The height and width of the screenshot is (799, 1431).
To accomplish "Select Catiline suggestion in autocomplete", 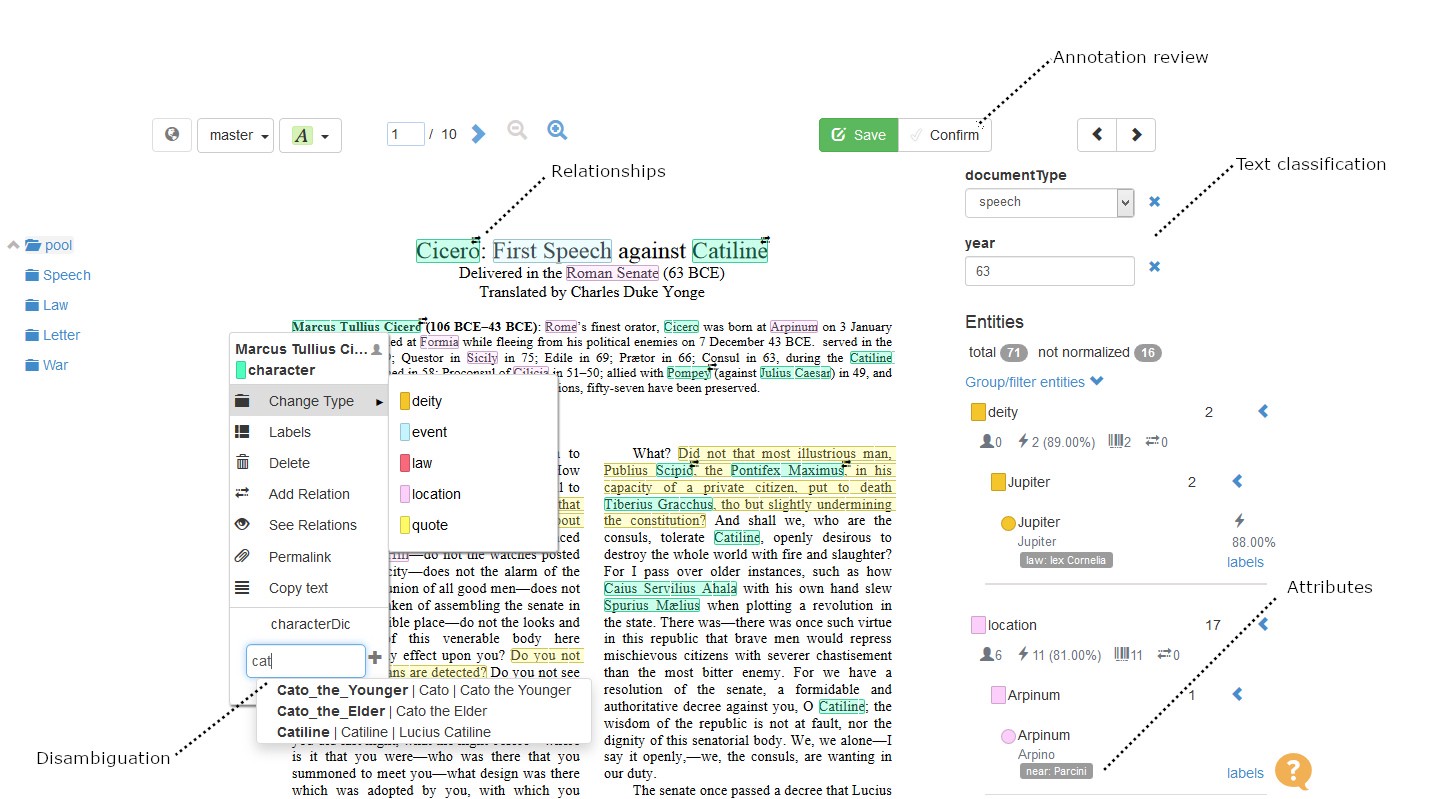I will 424,732.
